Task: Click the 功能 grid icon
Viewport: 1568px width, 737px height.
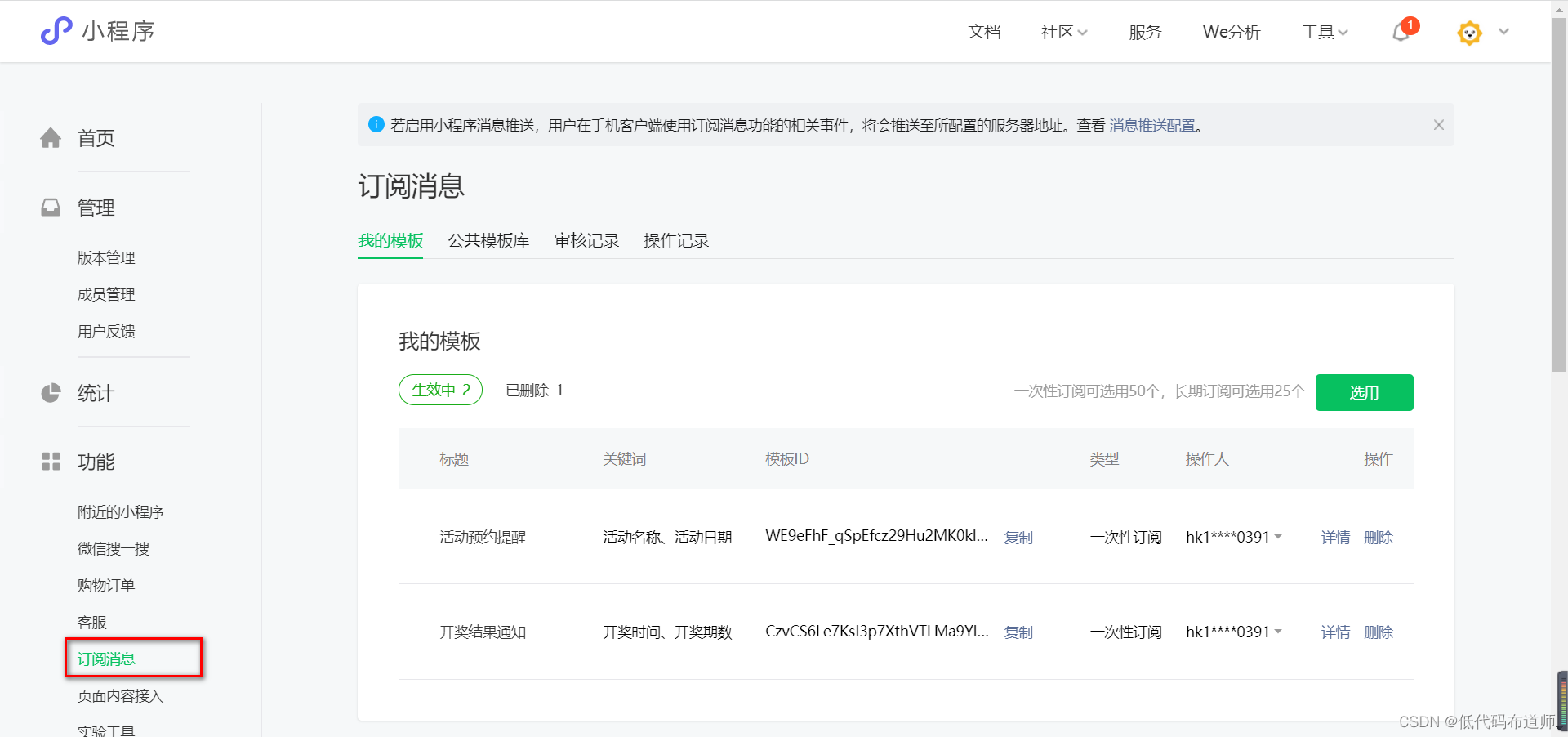Action: pyautogui.click(x=51, y=462)
